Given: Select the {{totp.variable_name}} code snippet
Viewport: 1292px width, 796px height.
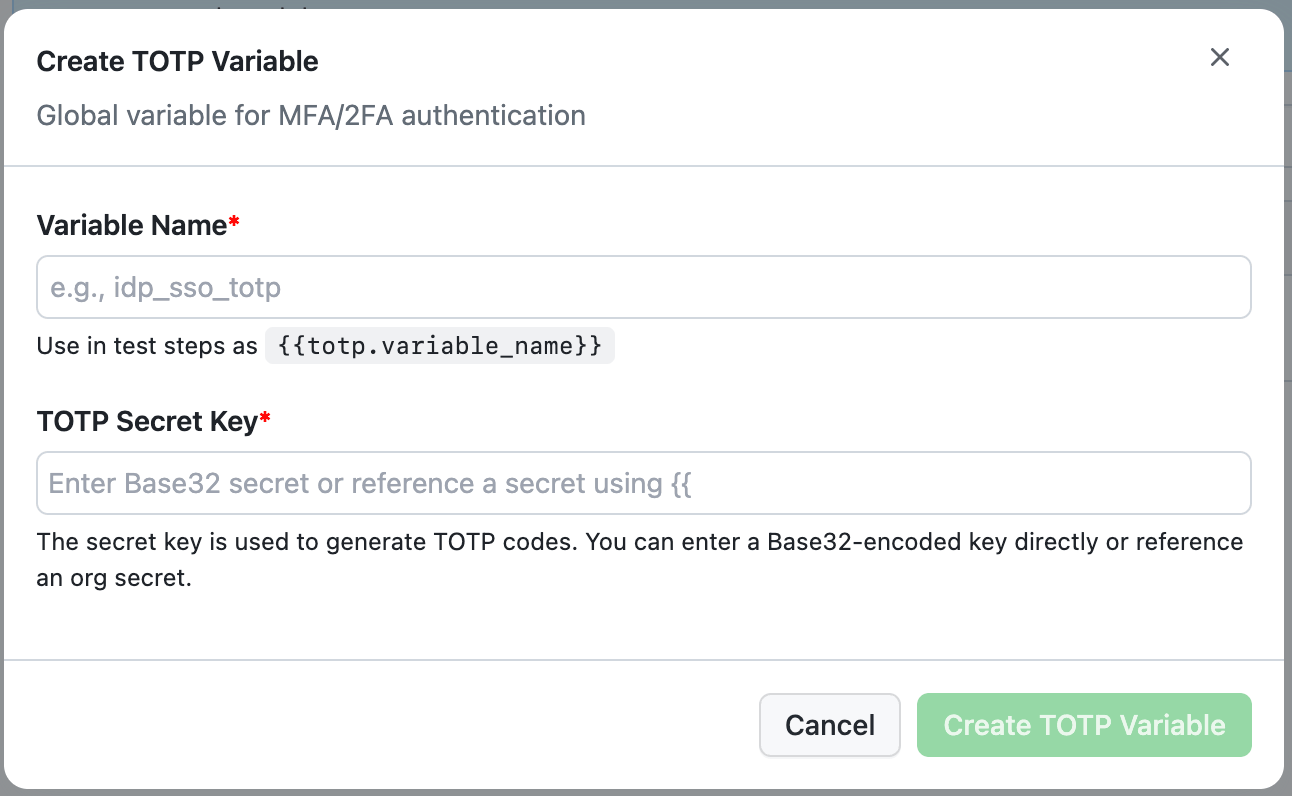Looking at the screenshot, I should [x=439, y=346].
